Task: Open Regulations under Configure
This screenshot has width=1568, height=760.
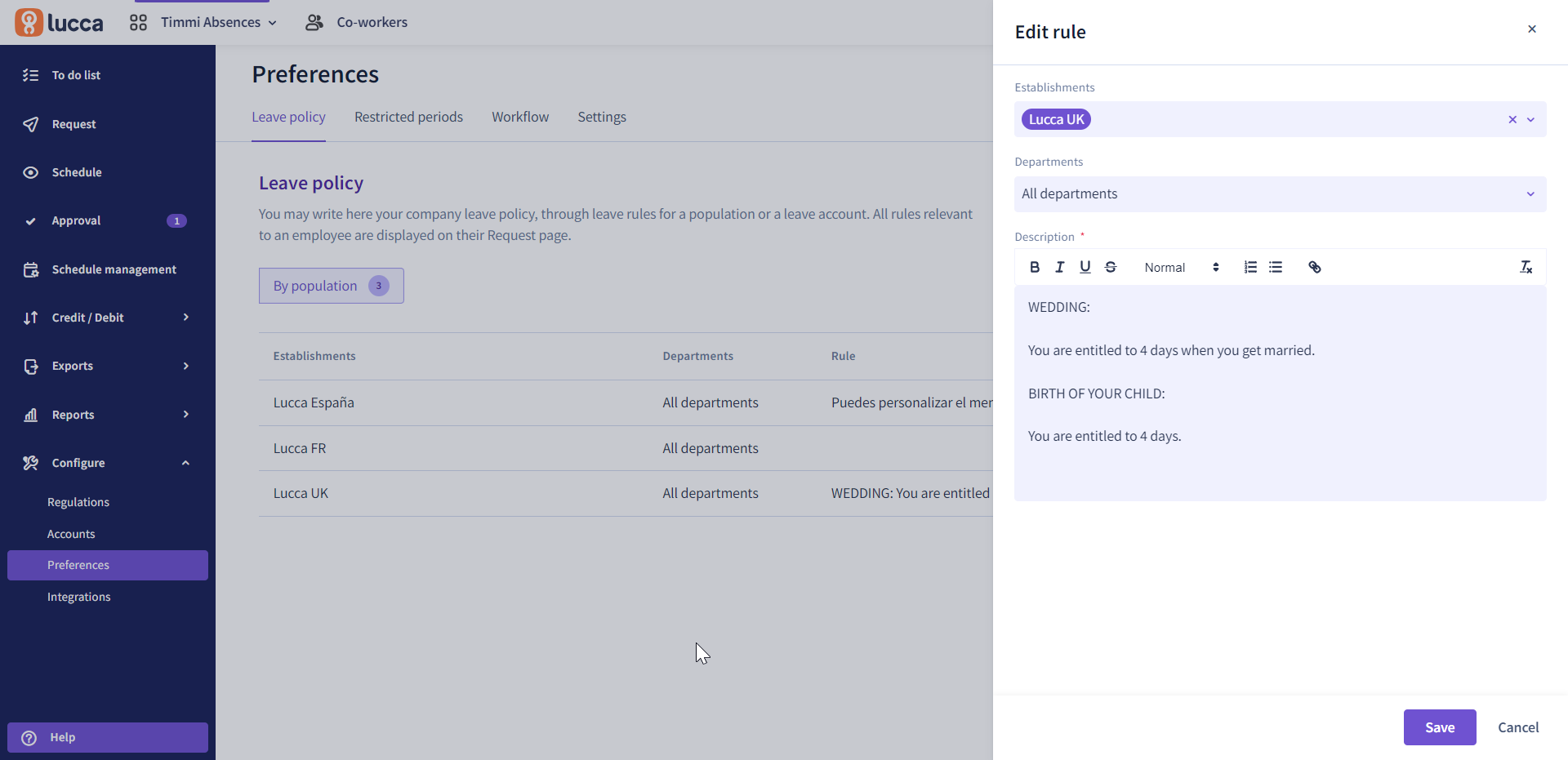Action: pos(78,502)
